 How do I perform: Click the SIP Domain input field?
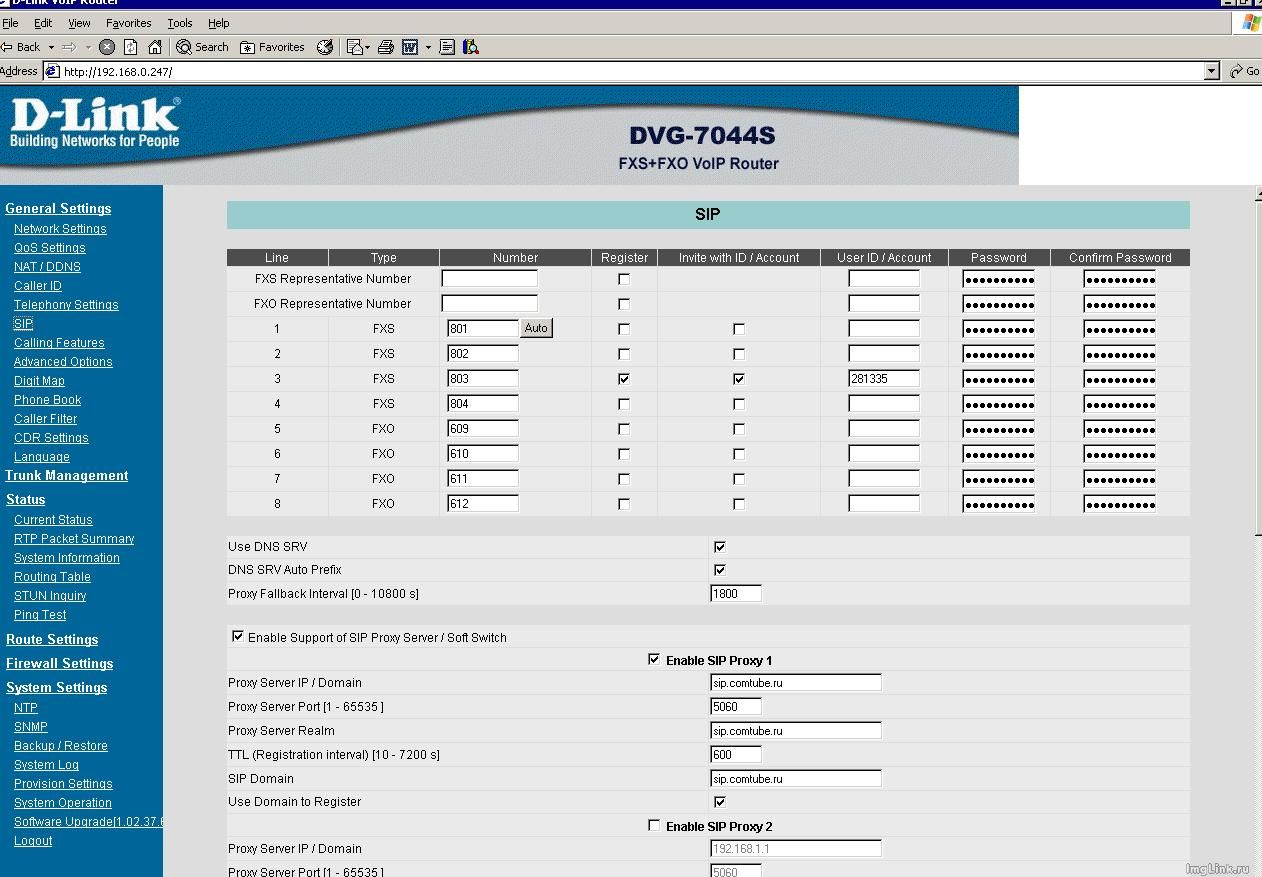point(796,779)
